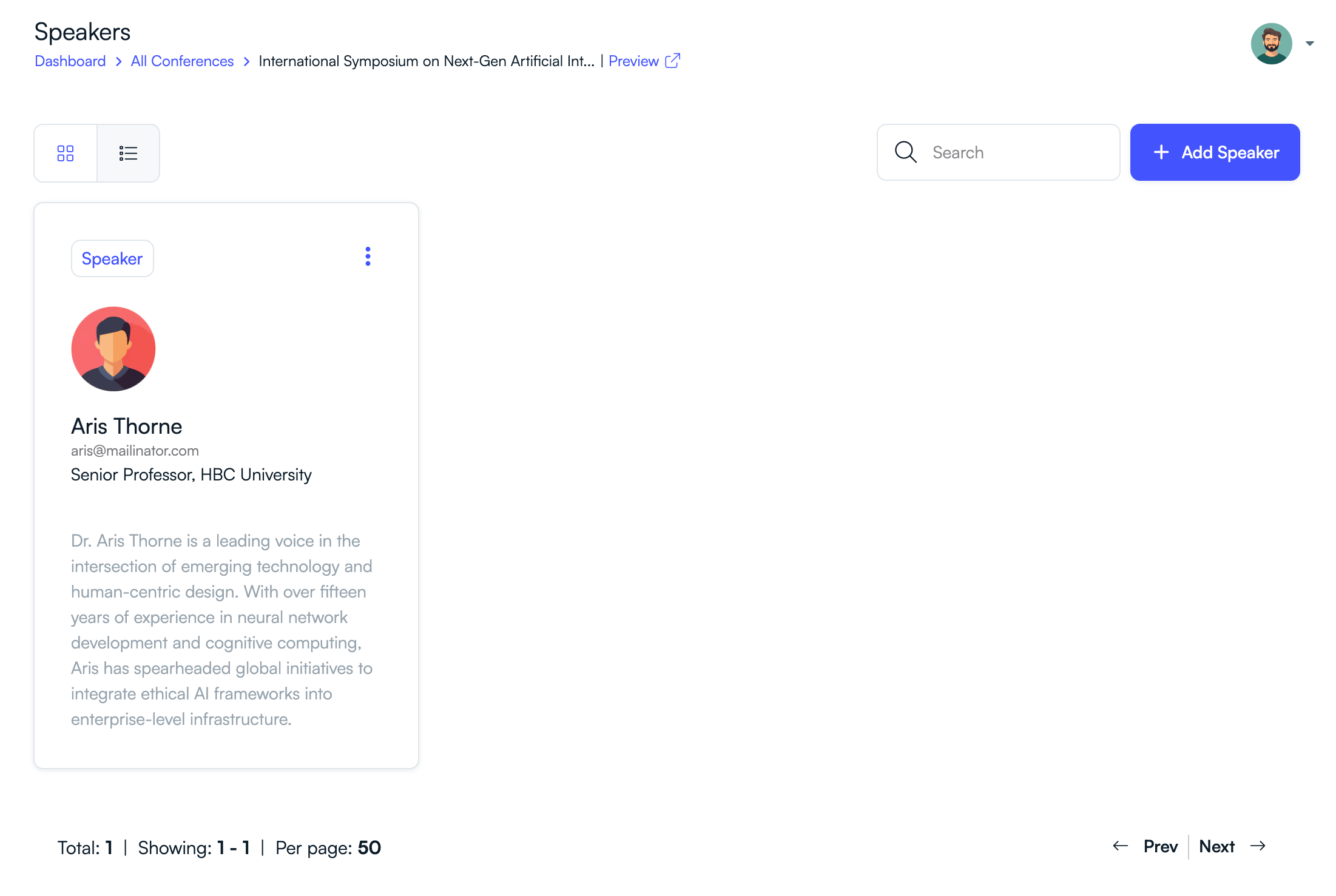The height and width of the screenshot is (896, 1336).
Task: Click the Speaker role tag
Action: click(x=112, y=258)
